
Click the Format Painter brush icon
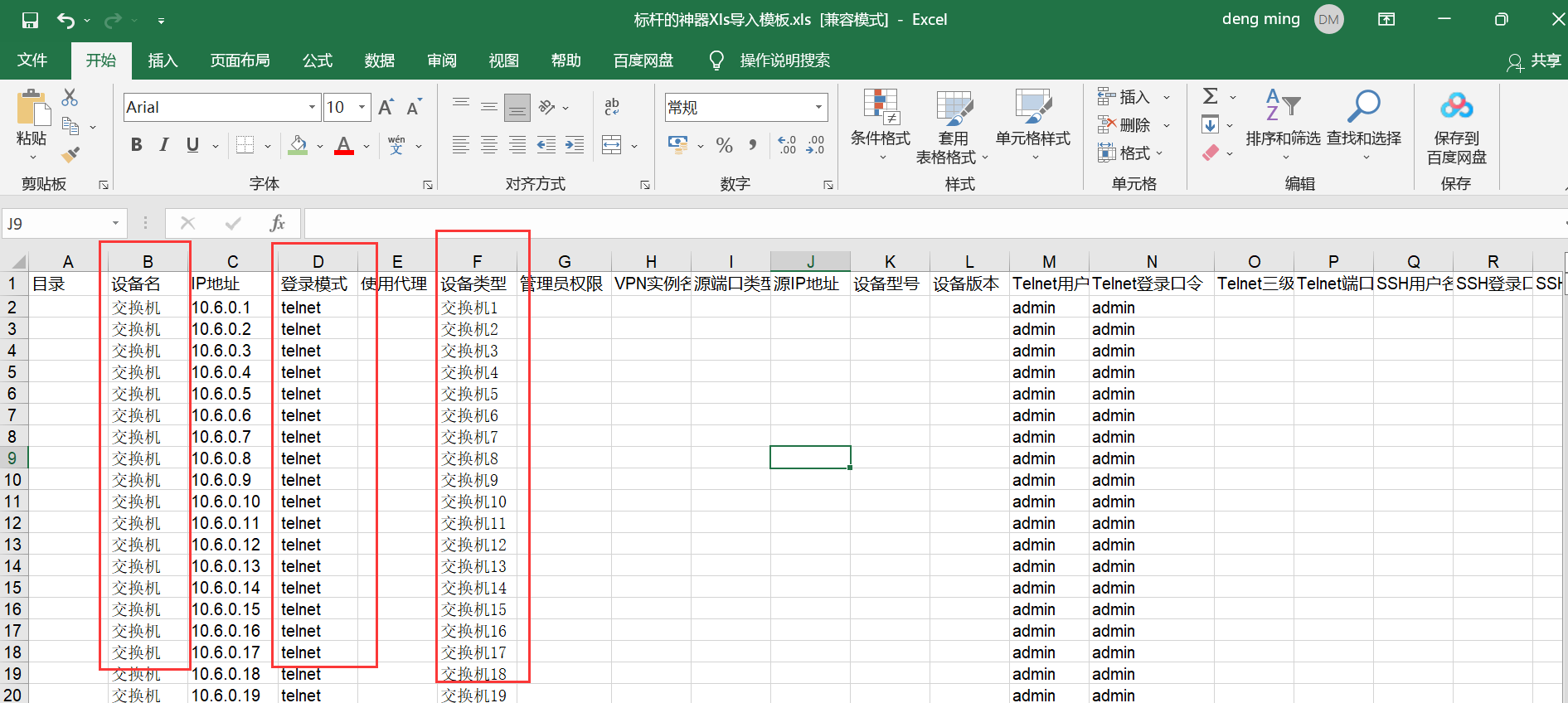point(70,155)
